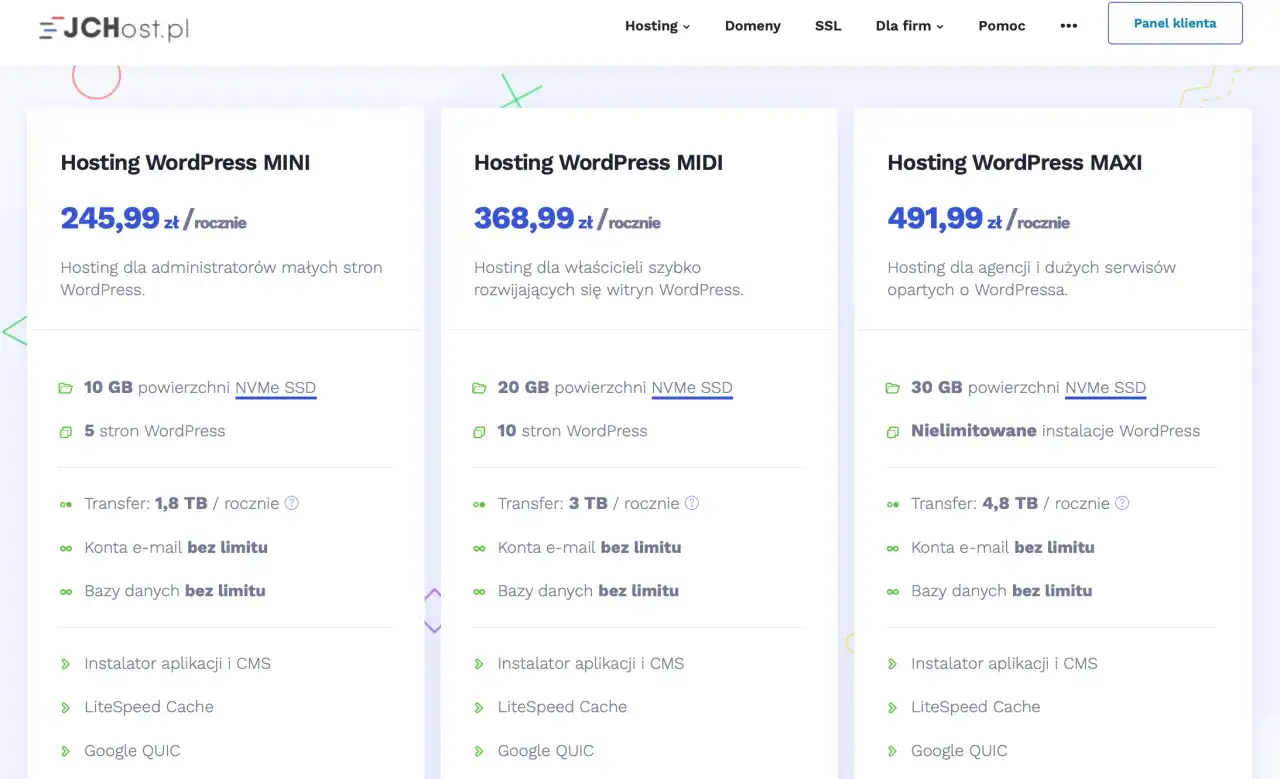Click the pages icon beside 10 stron WordPress
This screenshot has width=1280, height=779.
(x=479, y=432)
